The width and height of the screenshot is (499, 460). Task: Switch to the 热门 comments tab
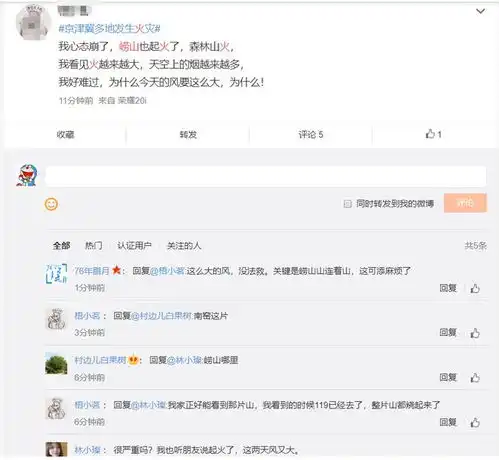(x=94, y=246)
